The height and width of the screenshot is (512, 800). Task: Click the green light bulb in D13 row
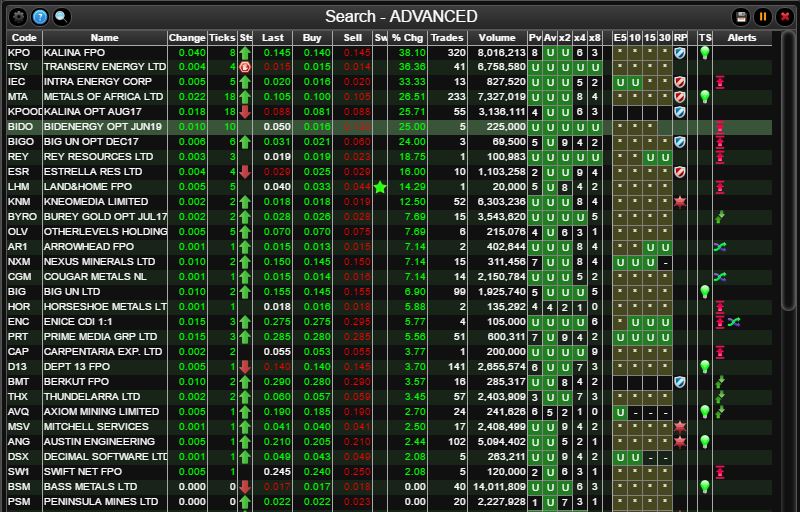click(705, 367)
